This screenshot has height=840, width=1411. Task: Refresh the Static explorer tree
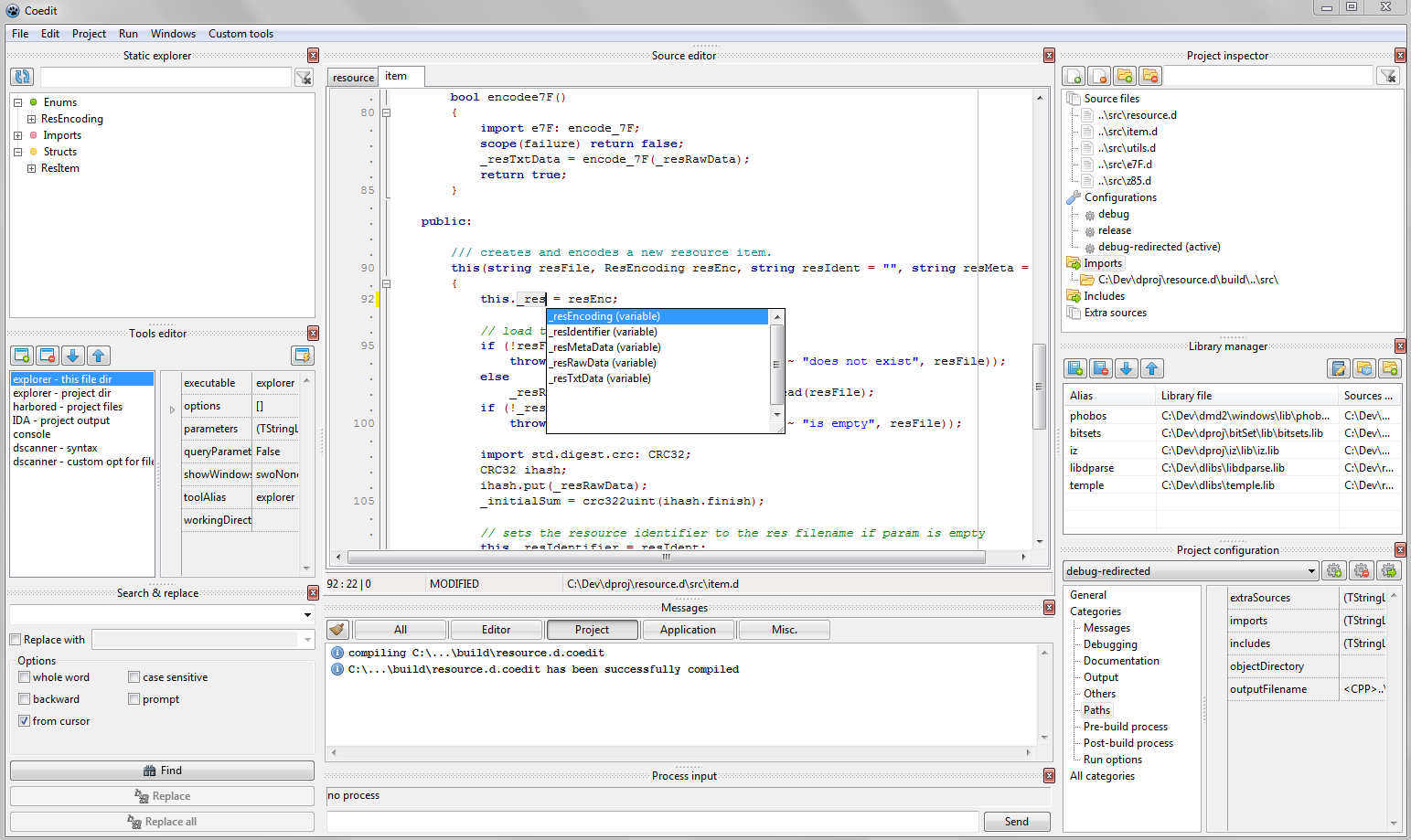[x=20, y=76]
